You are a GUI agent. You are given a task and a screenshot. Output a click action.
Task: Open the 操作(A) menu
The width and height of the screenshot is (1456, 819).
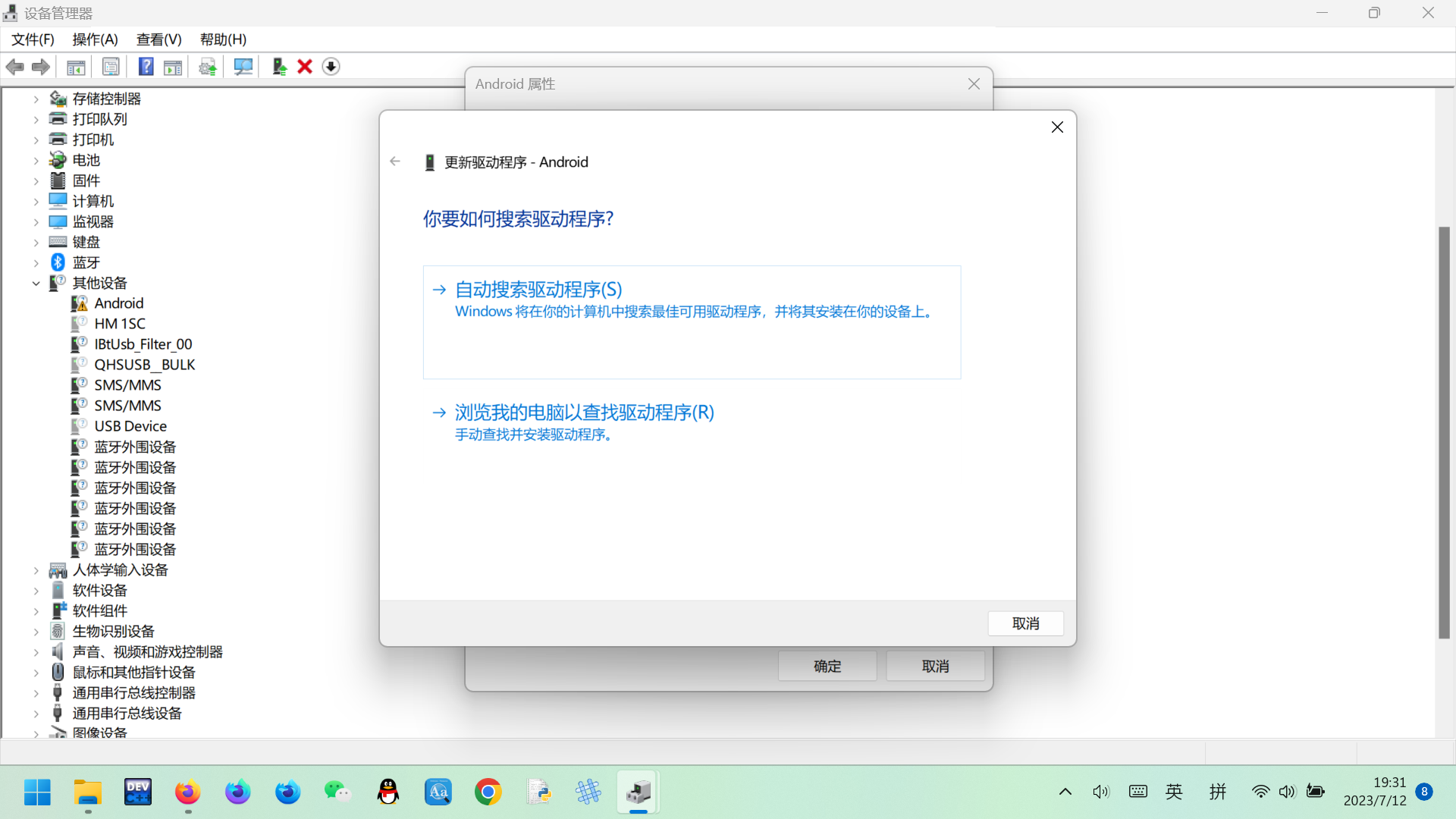(95, 39)
